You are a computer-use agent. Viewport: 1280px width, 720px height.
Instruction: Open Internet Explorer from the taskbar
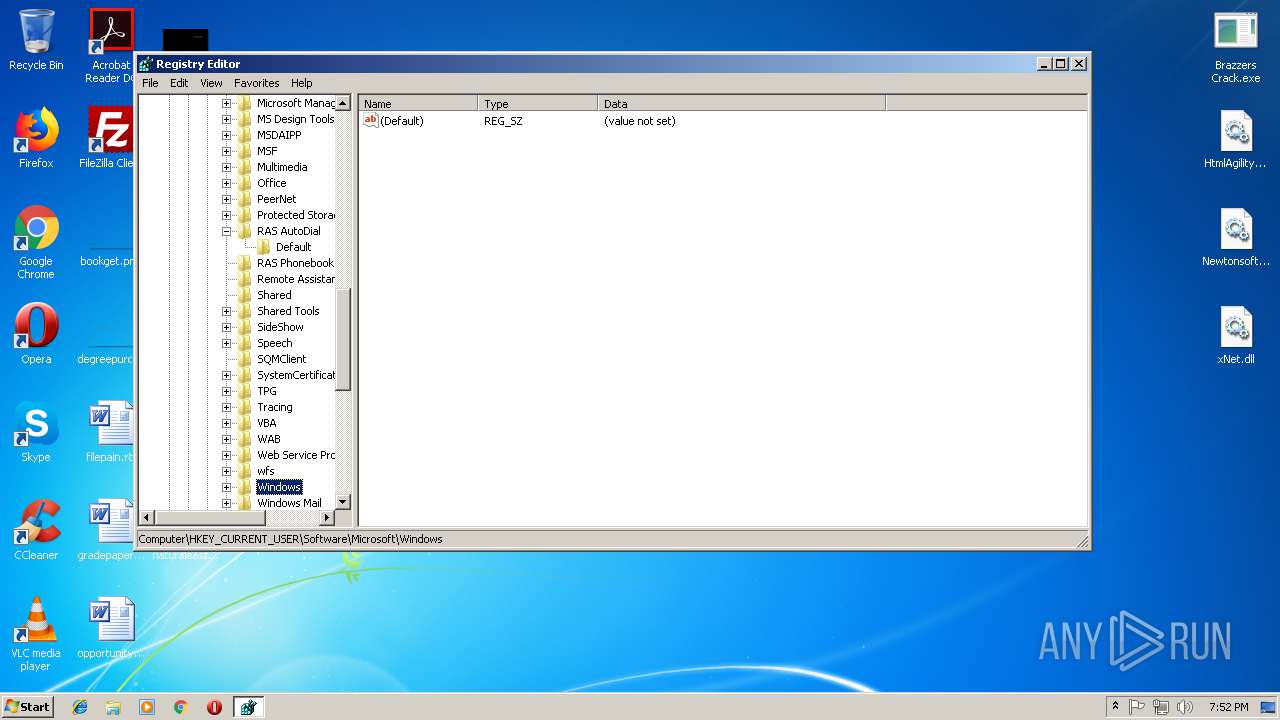pos(80,707)
